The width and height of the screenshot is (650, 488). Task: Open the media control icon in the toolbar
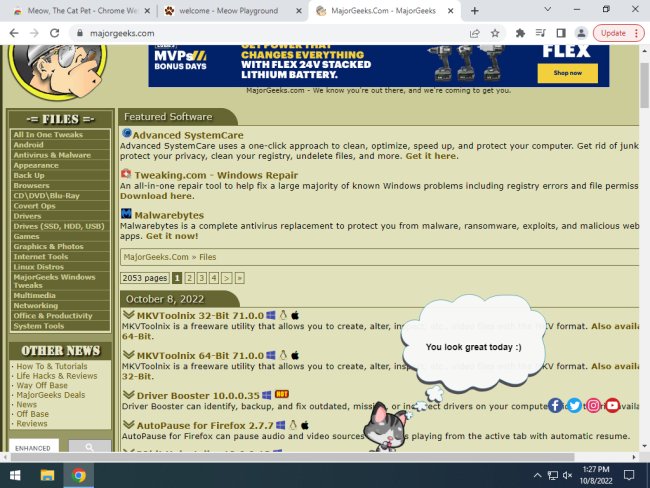541,33
